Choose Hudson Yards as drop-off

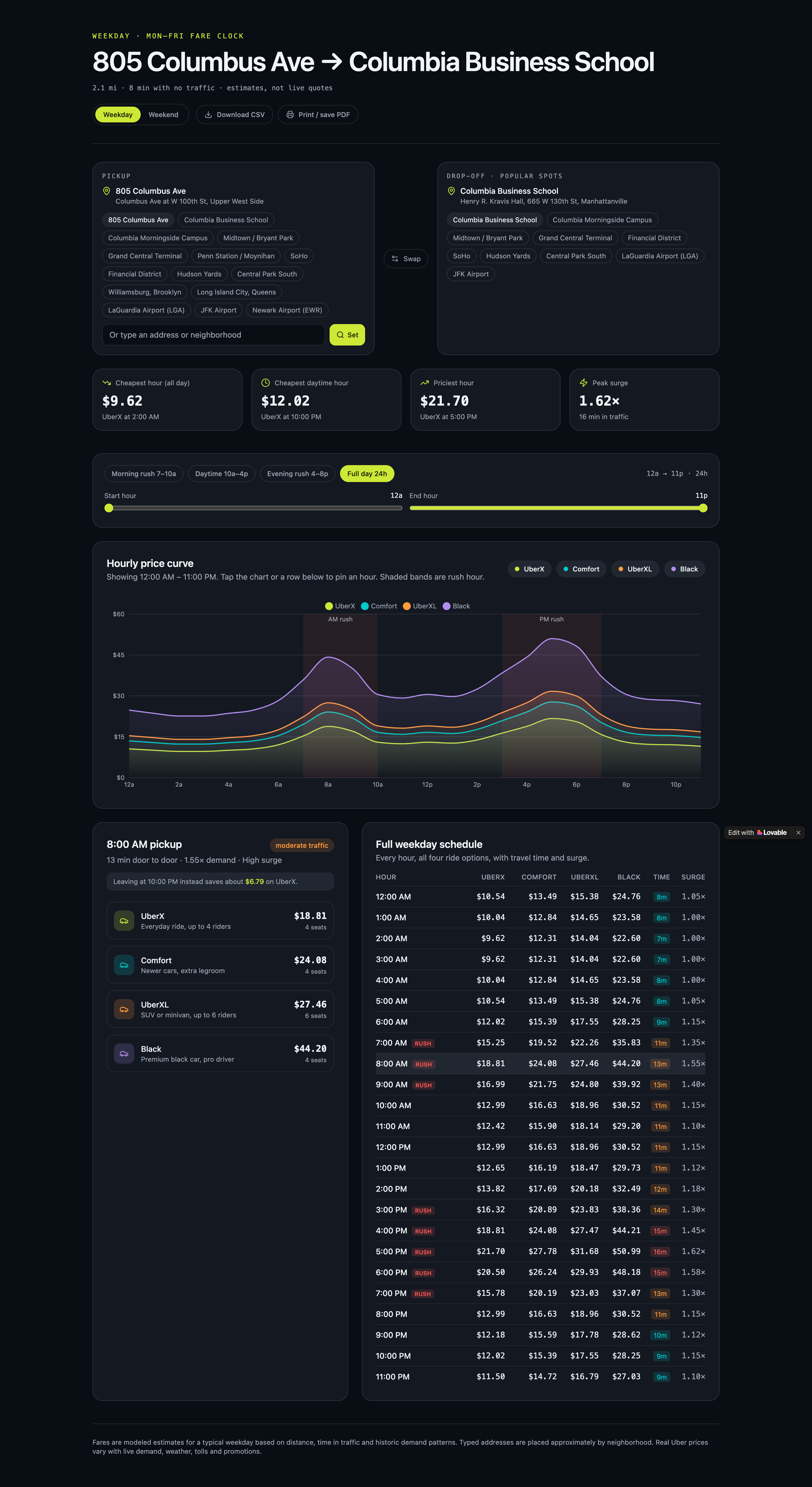(x=508, y=256)
